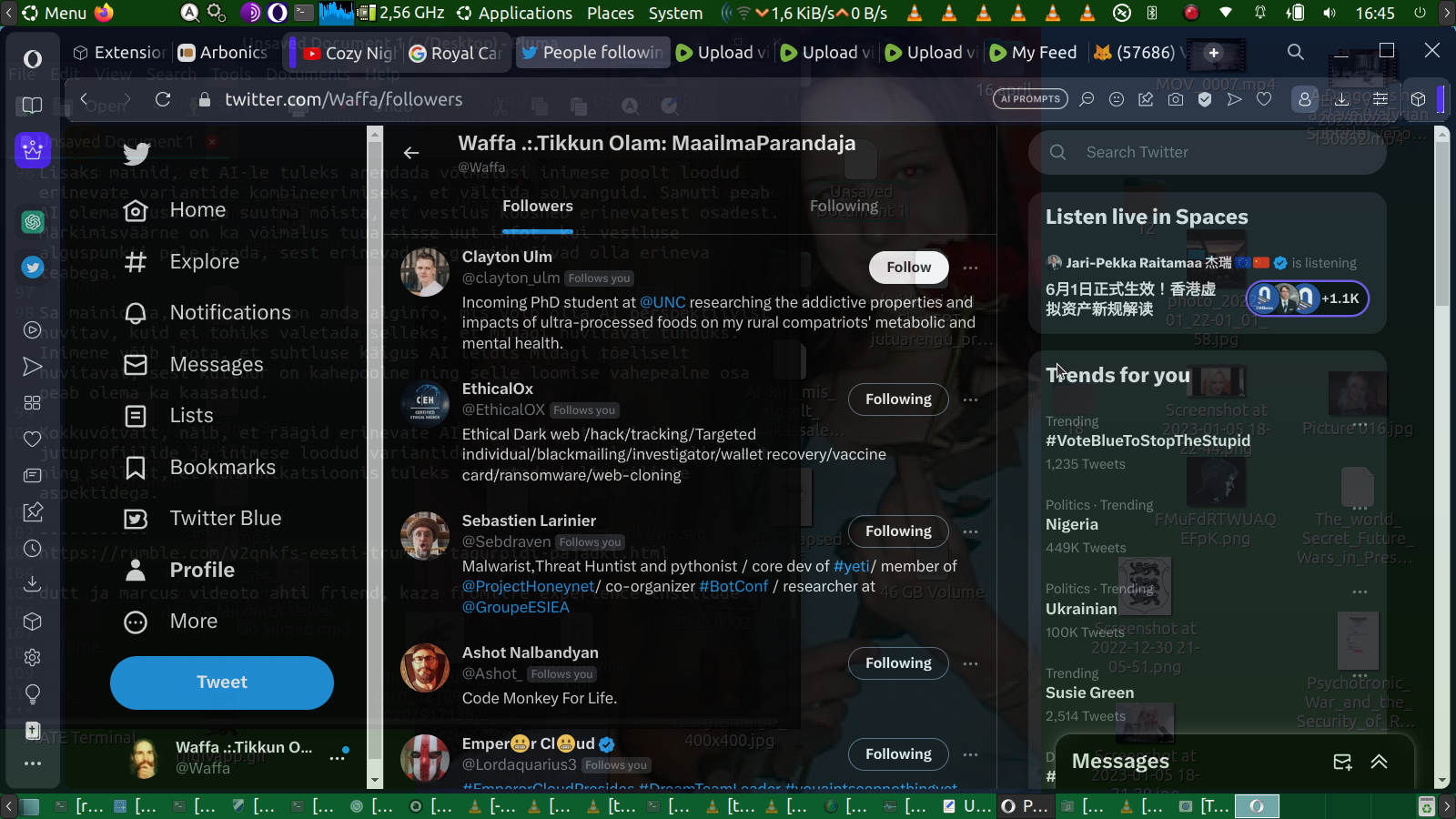The height and width of the screenshot is (819, 1456).
Task: Switch to the My Feed tab
Action: pyautogui.click(x=1034, y=53)
